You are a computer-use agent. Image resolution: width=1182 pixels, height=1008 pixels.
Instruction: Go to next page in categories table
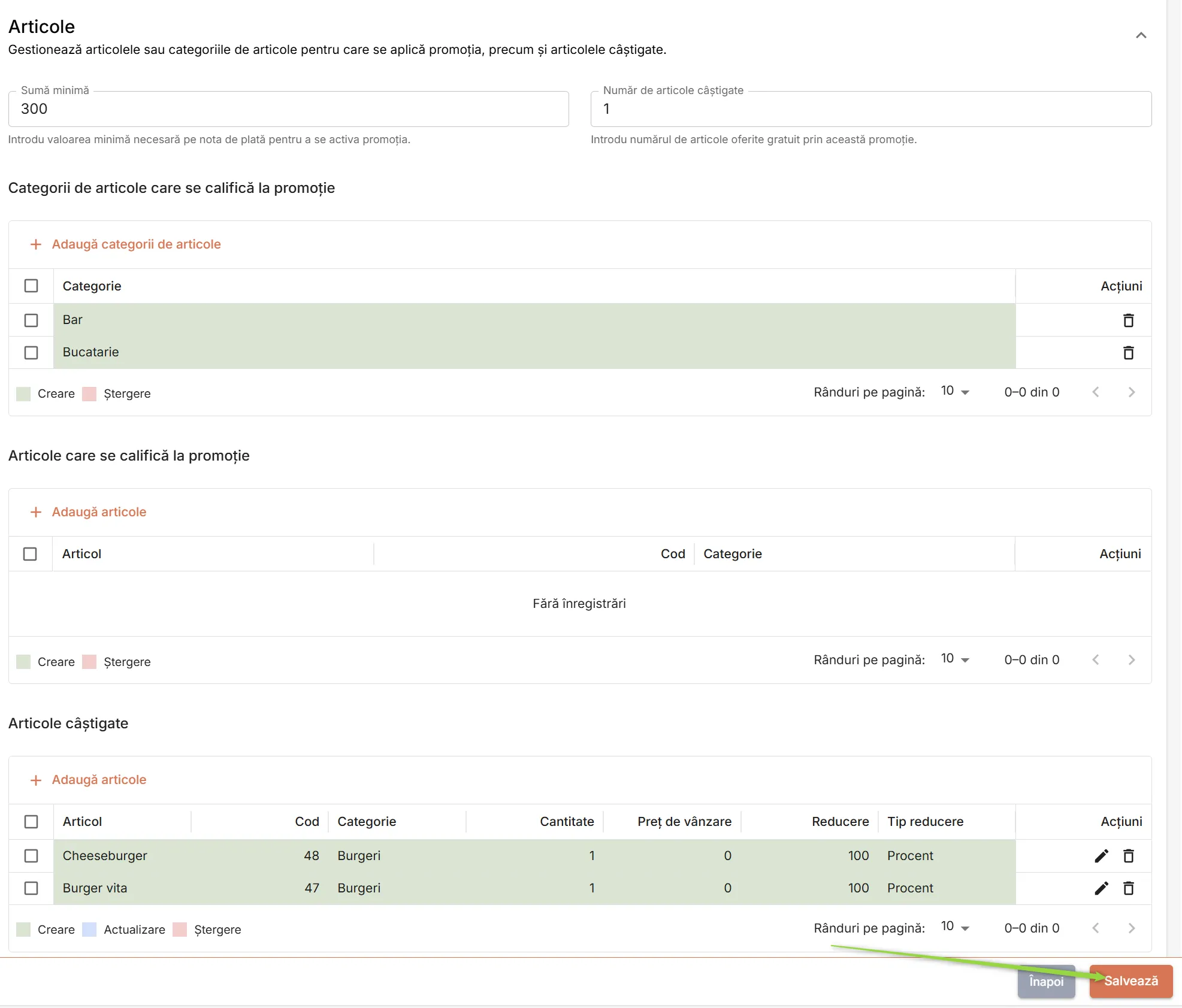point(1131,392)
